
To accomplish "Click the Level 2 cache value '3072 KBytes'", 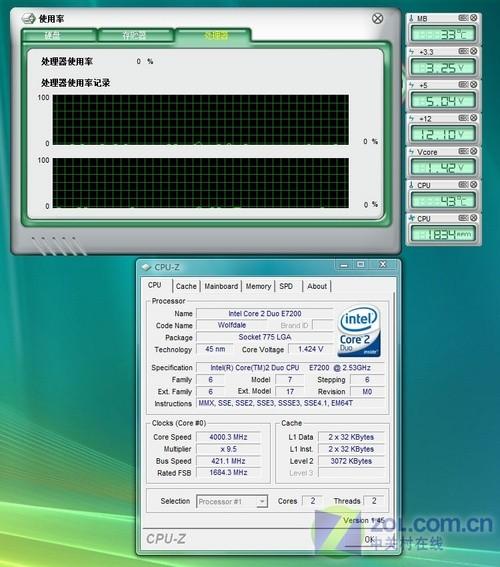I will (x=351, y=461).
